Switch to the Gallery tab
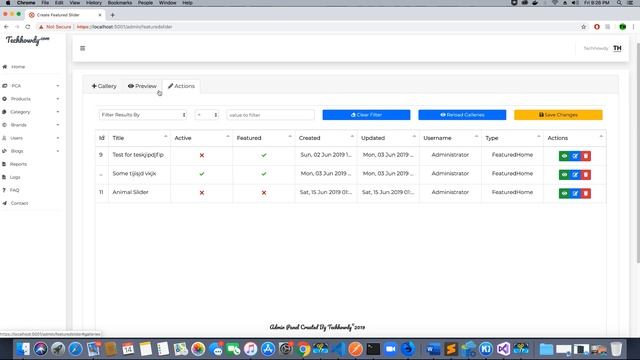Screen dimensions: 640x360 coord(104,86)
